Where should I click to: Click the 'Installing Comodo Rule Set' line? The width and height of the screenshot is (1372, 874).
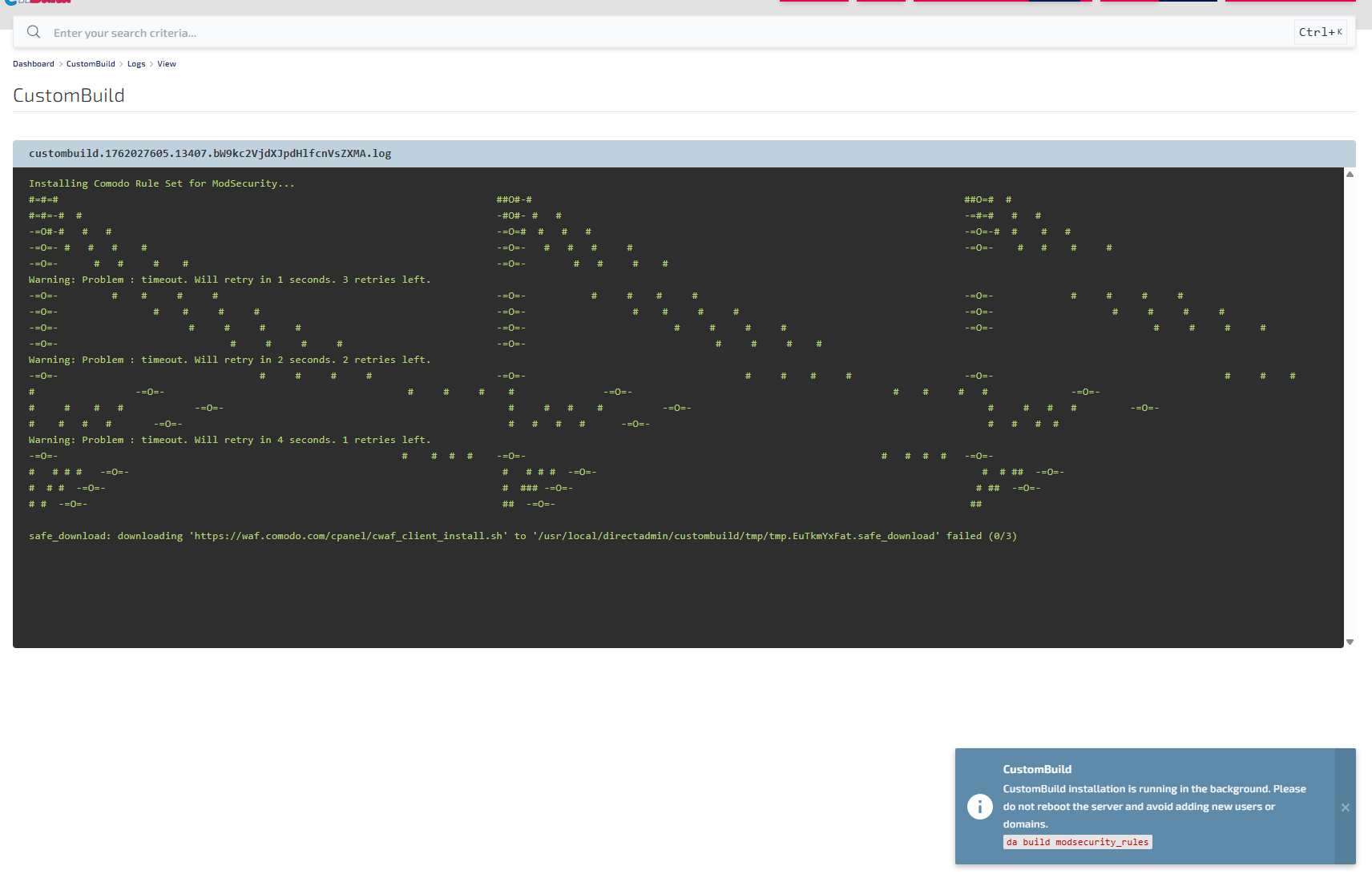pyautogui.click(x=162, y=183)
